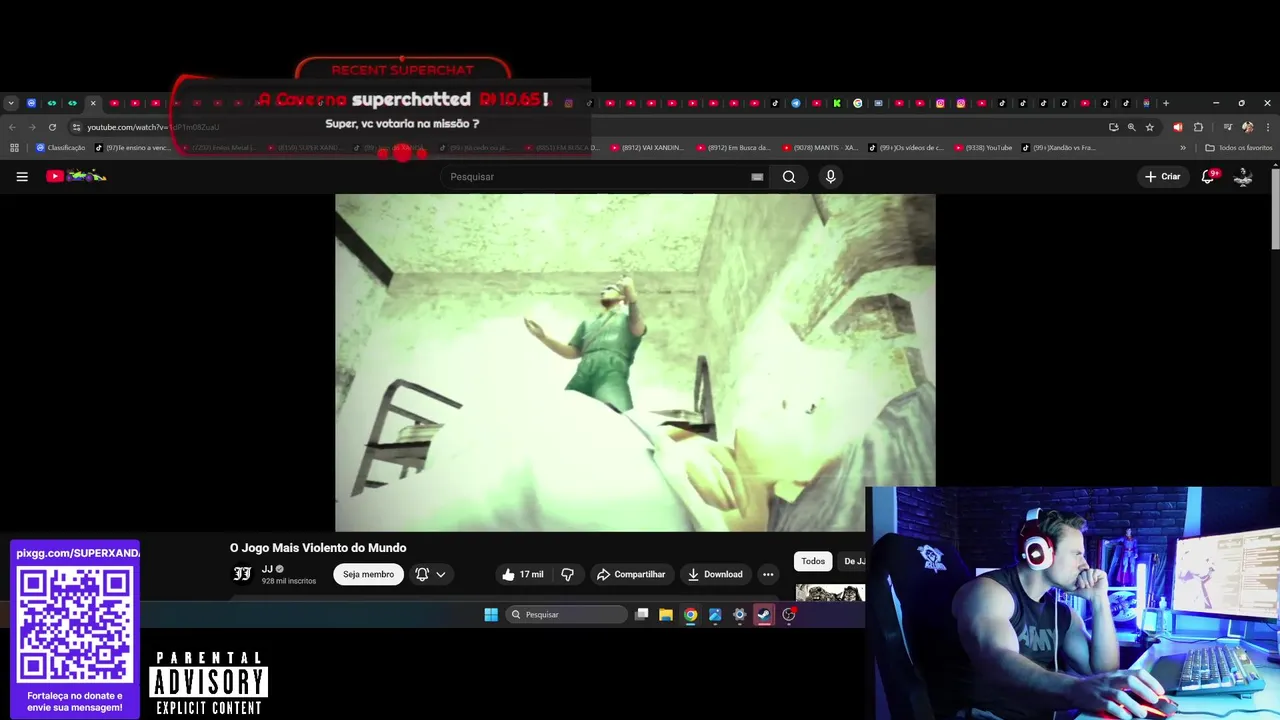The width and height of the screenshot is (1280, 720).
Task: Open the Chrome apps grid in bookmarks bar
Action: pos(14,148)
